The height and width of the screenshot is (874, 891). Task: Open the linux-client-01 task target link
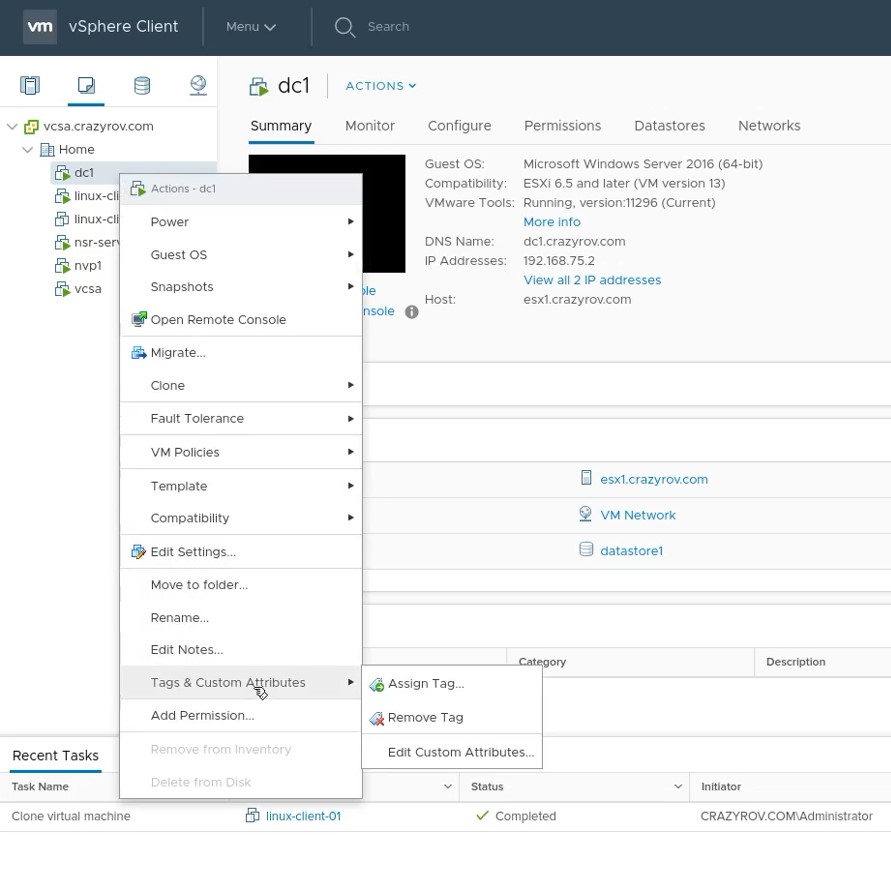tap(303, 816)
